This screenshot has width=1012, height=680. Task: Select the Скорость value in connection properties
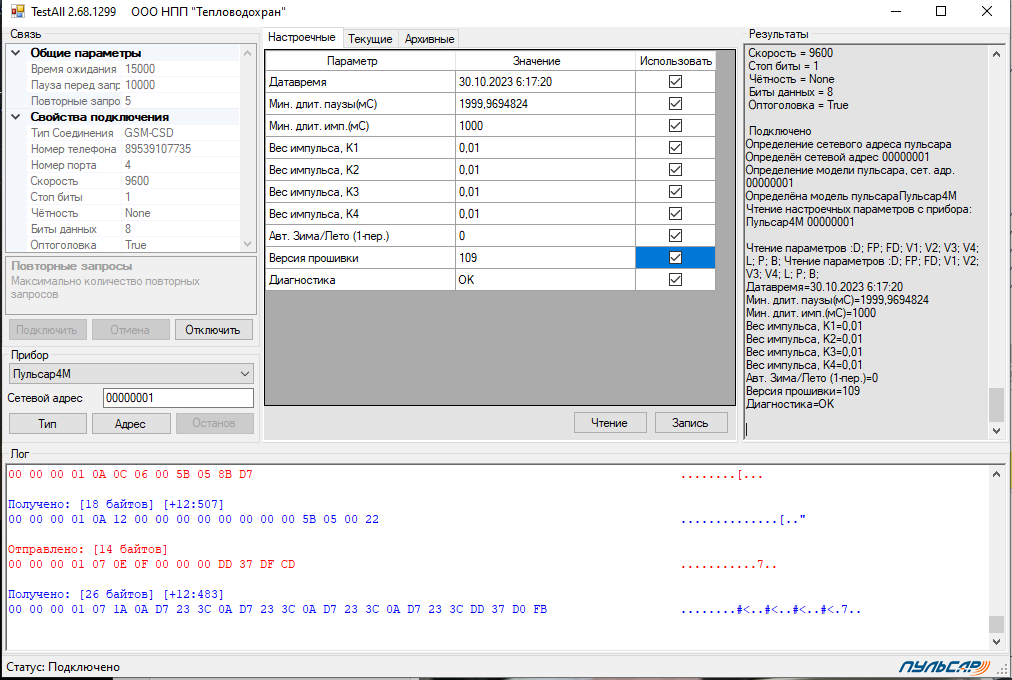180,181
